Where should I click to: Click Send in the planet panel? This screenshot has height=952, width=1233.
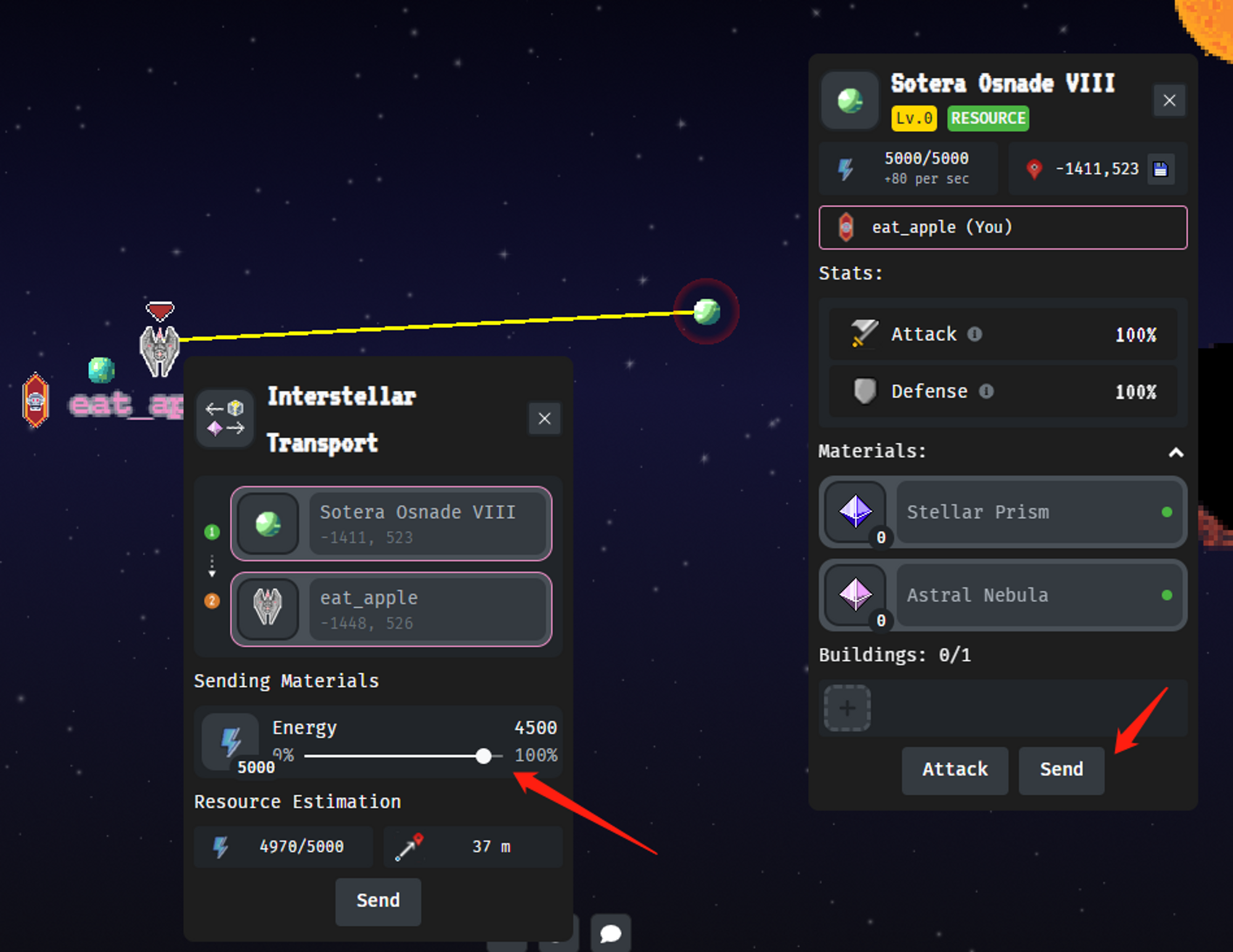(1061, 770)
